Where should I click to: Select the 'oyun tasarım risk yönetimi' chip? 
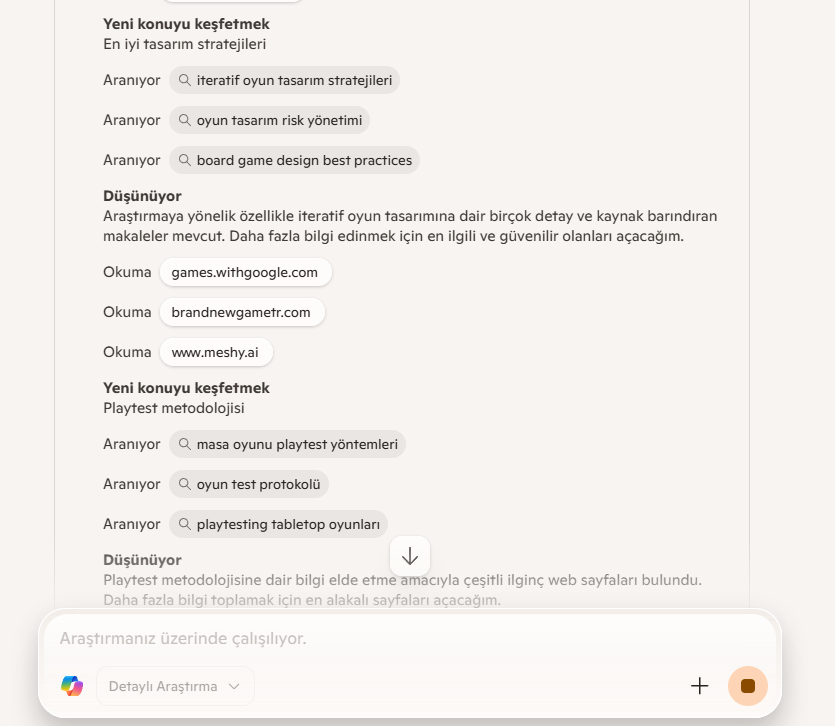click(x=269, y=120)
